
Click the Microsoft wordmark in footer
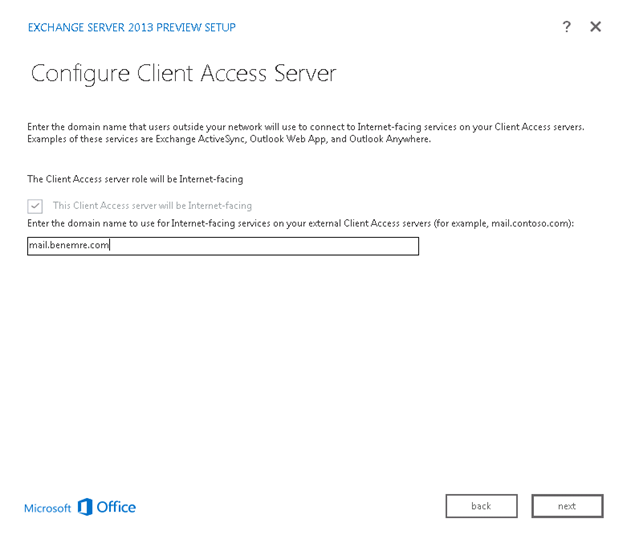tap(48, 508)
